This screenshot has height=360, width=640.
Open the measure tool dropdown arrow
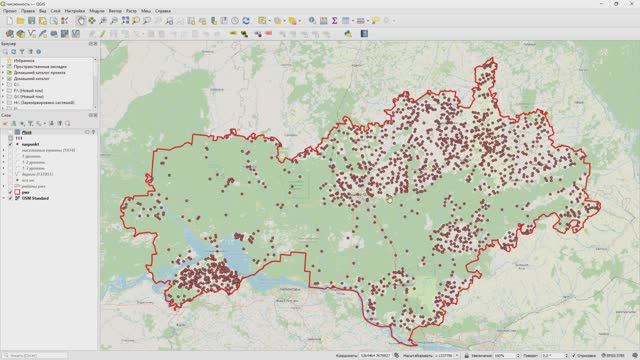click(367, 21)
